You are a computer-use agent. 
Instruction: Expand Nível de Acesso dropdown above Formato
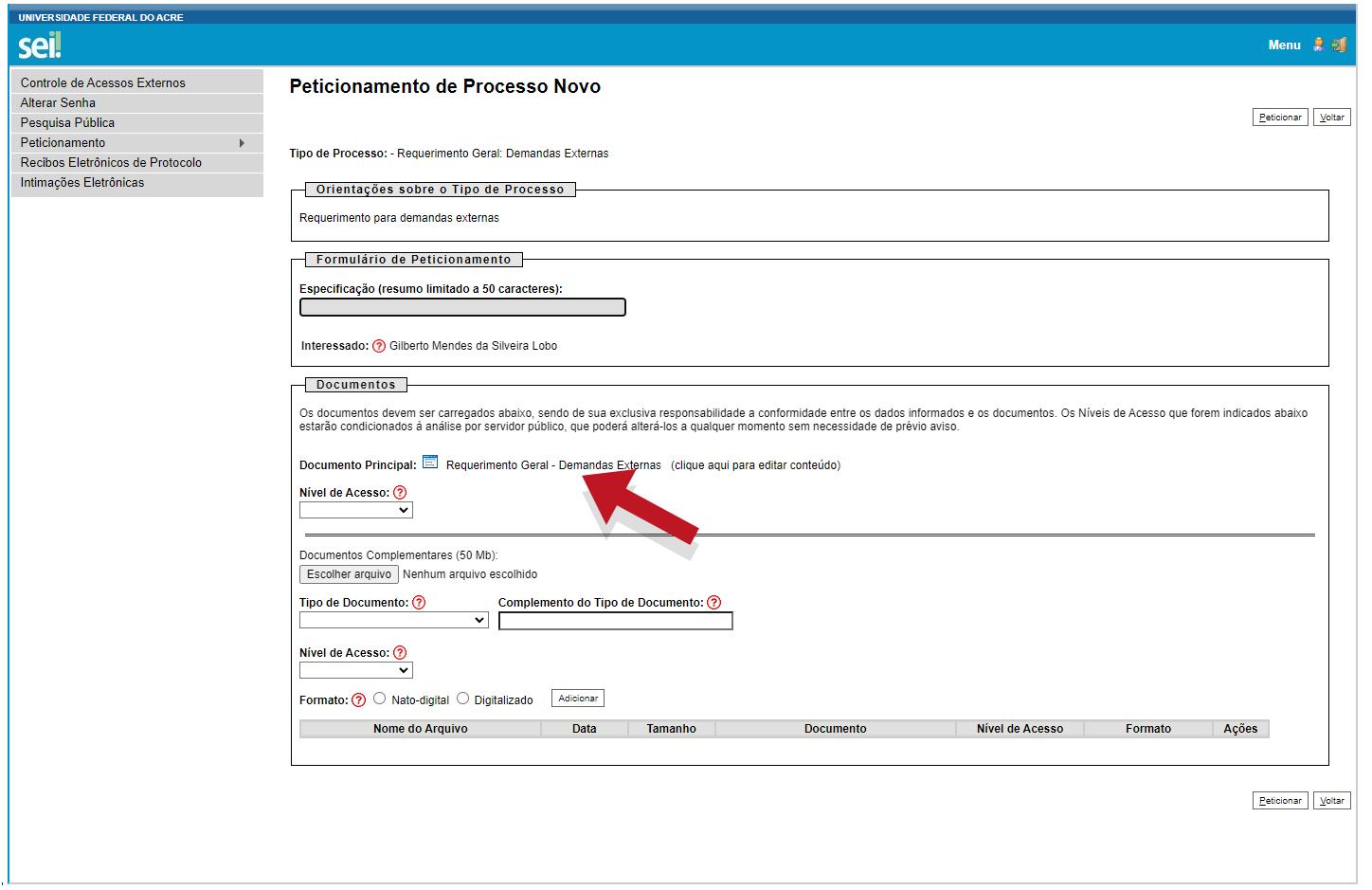[x=356, y=670]
